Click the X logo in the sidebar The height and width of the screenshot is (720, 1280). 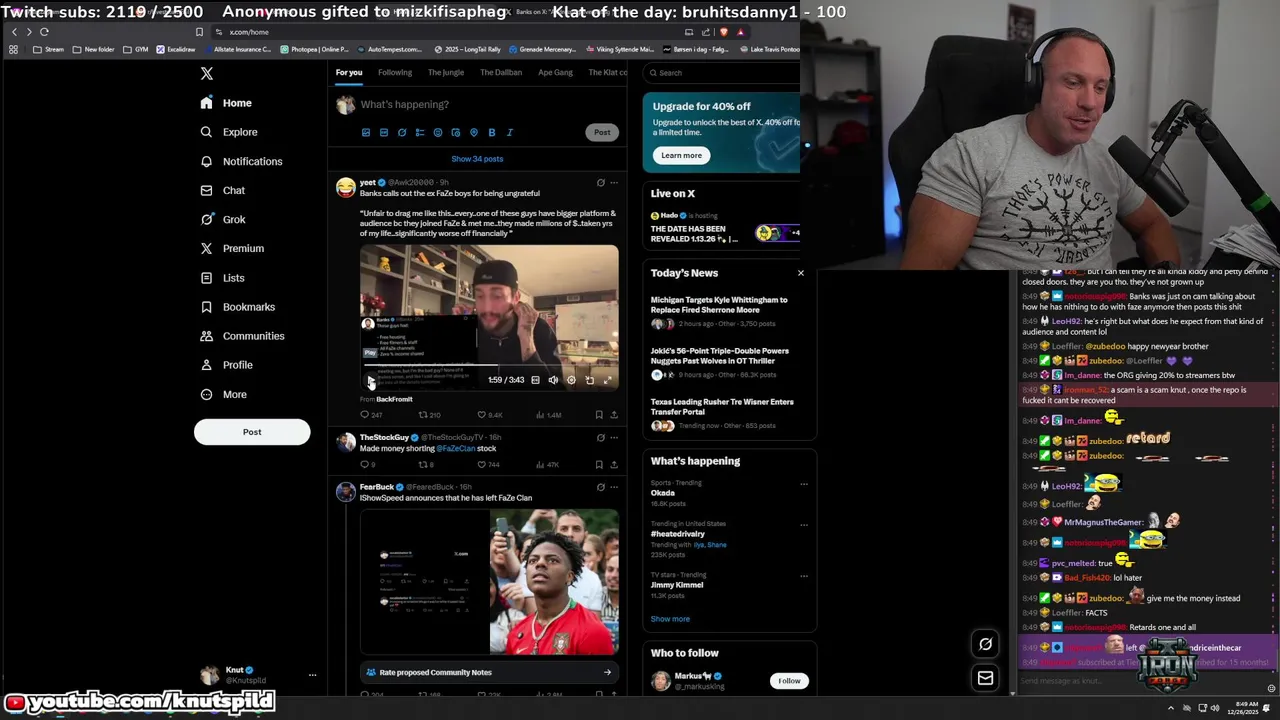[207, 74]
